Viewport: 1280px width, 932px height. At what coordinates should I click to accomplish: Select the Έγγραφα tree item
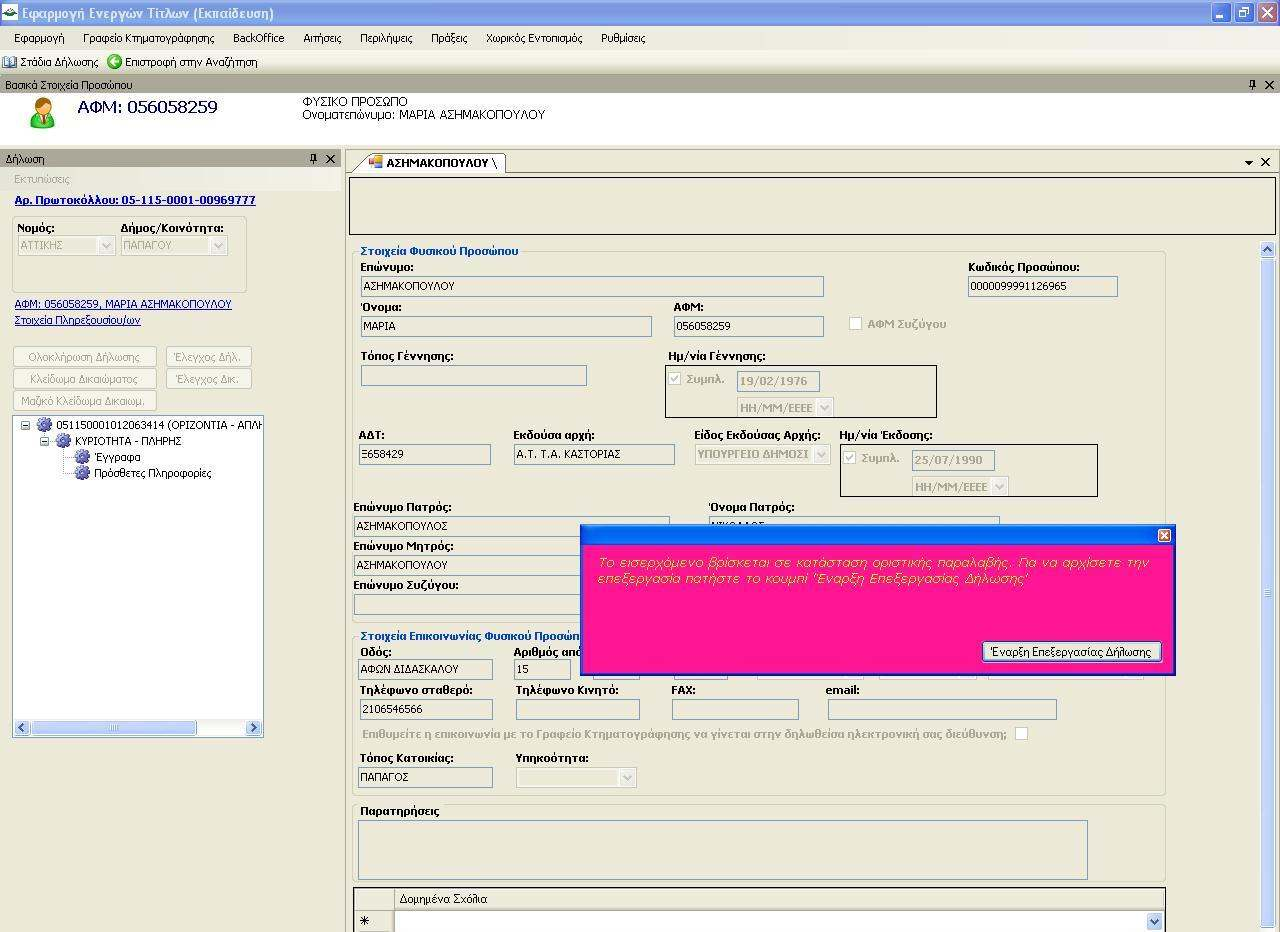(118, 457)
